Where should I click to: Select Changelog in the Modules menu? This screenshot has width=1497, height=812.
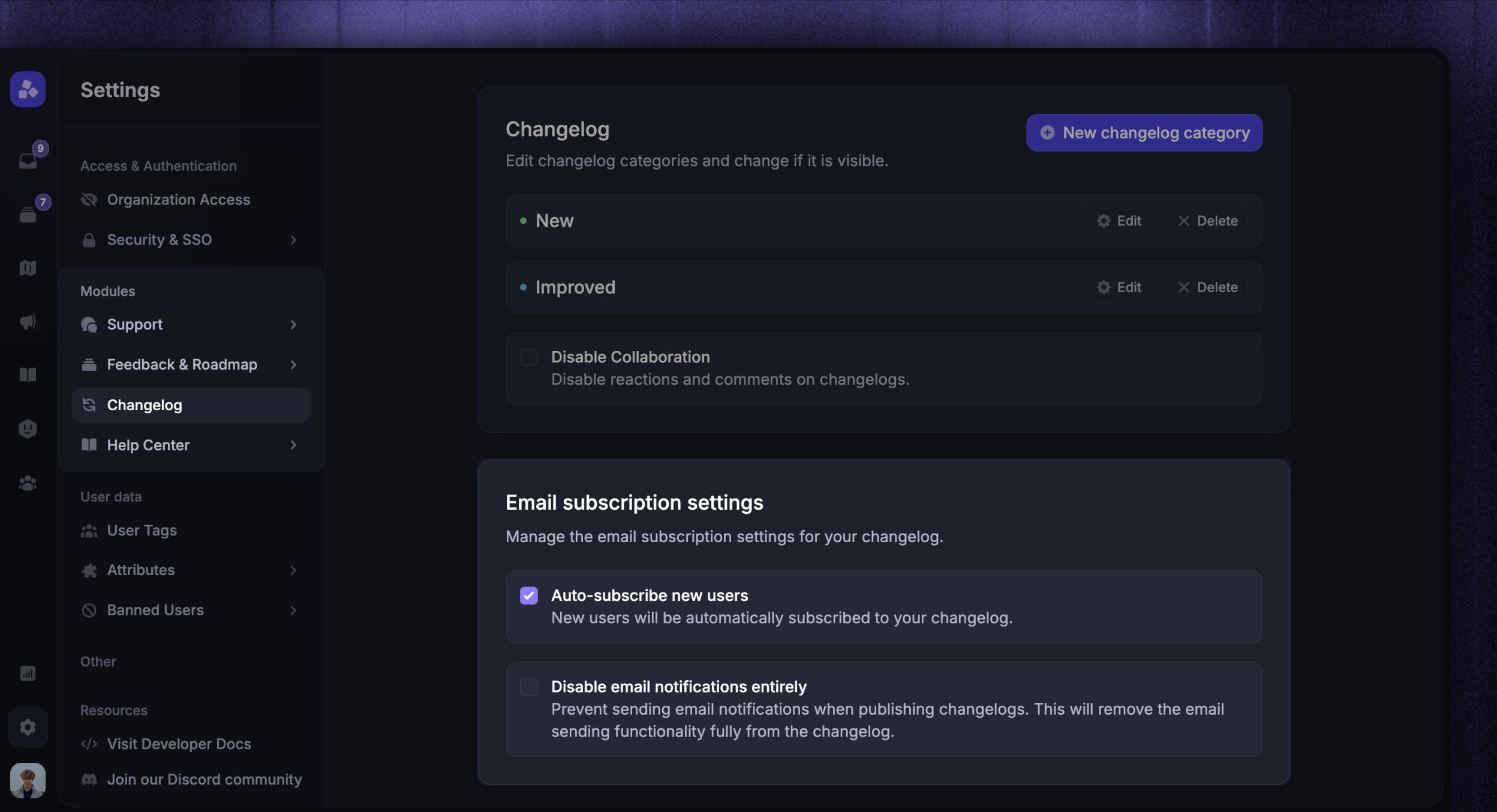tap(145, 404)
